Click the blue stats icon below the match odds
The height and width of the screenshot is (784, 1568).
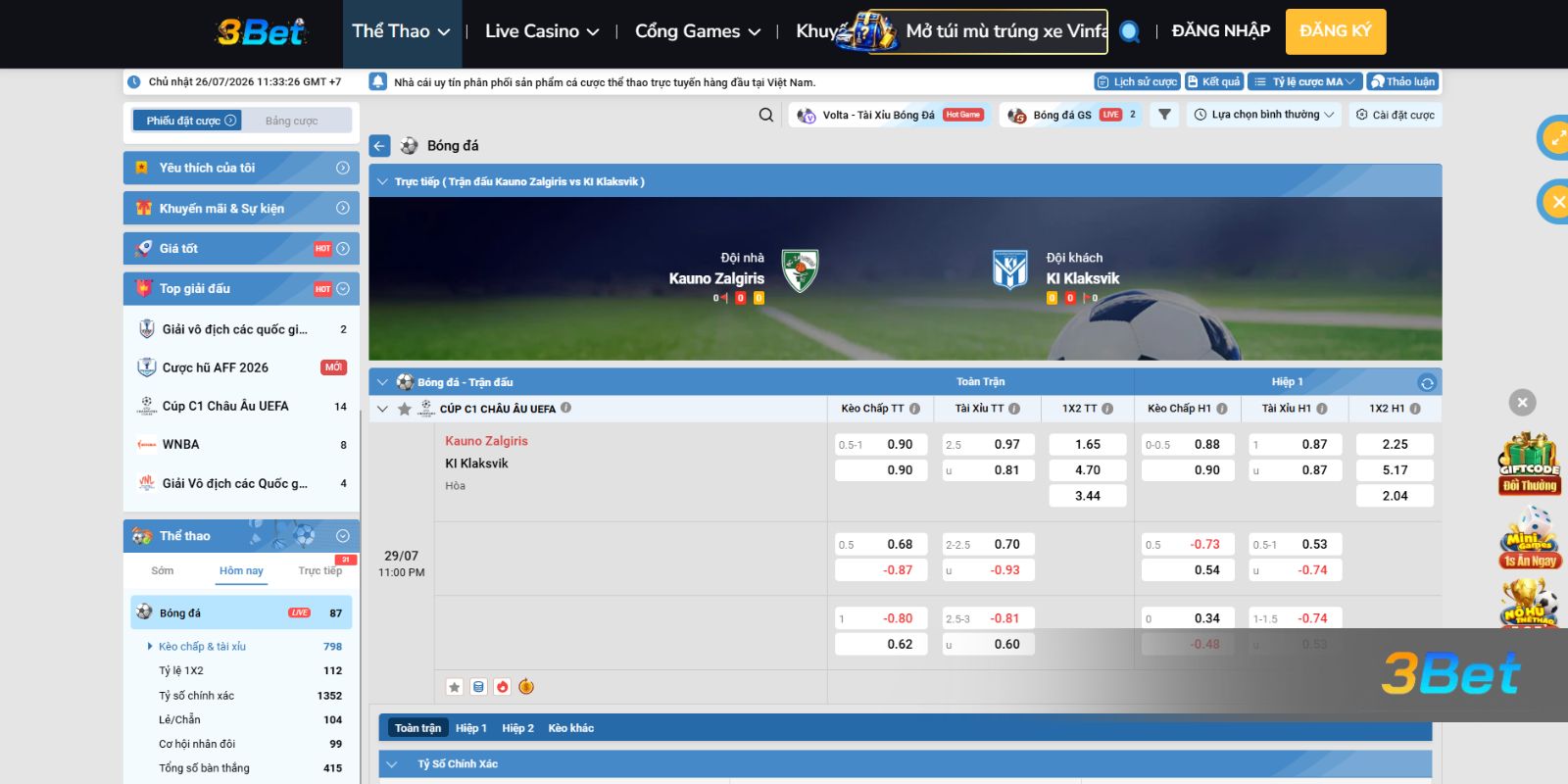pos(478,687)
